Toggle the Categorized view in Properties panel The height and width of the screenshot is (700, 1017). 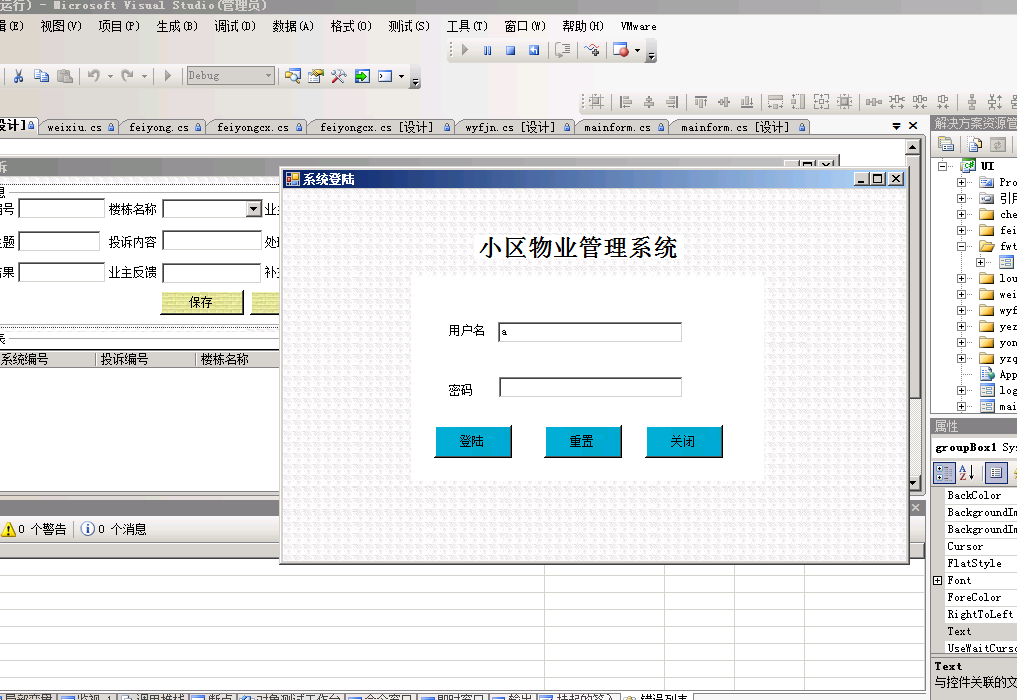click(944, 472)
